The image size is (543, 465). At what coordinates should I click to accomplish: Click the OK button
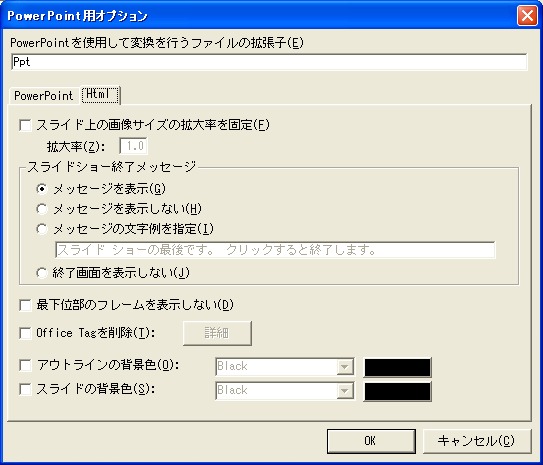[x=371, y=441]
